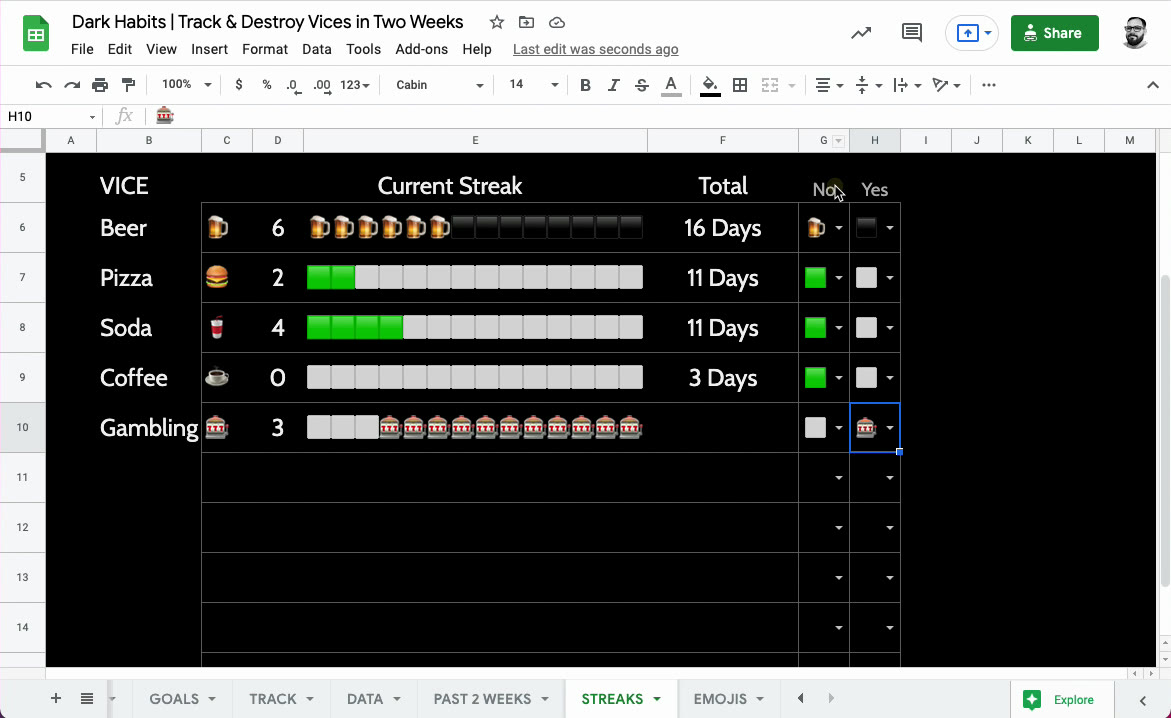1171x718 pixels.
Task: Collapse the toolbar with up chevron
Action: pos(1153,85)
